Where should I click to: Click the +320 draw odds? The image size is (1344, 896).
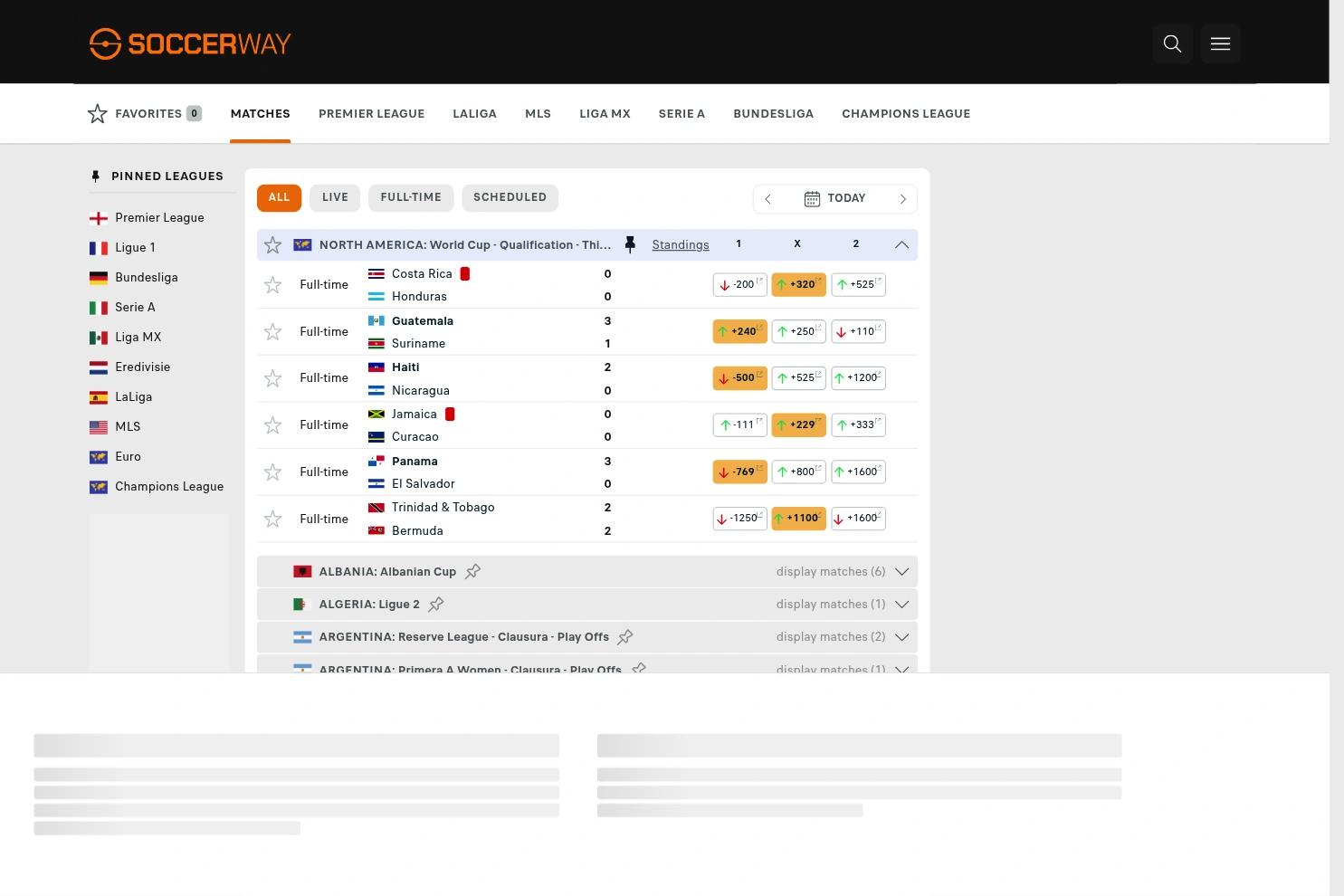point(798,284)
